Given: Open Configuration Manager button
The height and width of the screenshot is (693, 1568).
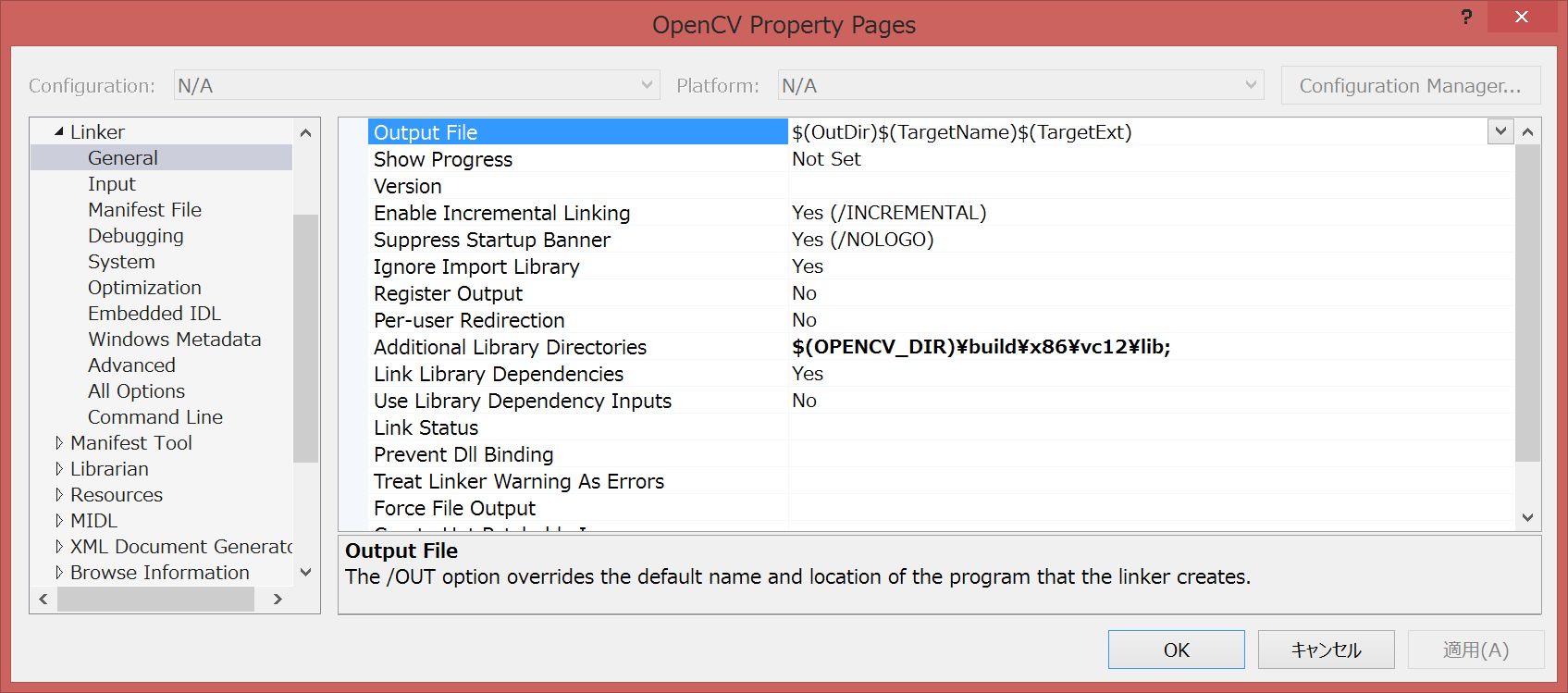Looking at the screenshot, I should point(1411,85).
